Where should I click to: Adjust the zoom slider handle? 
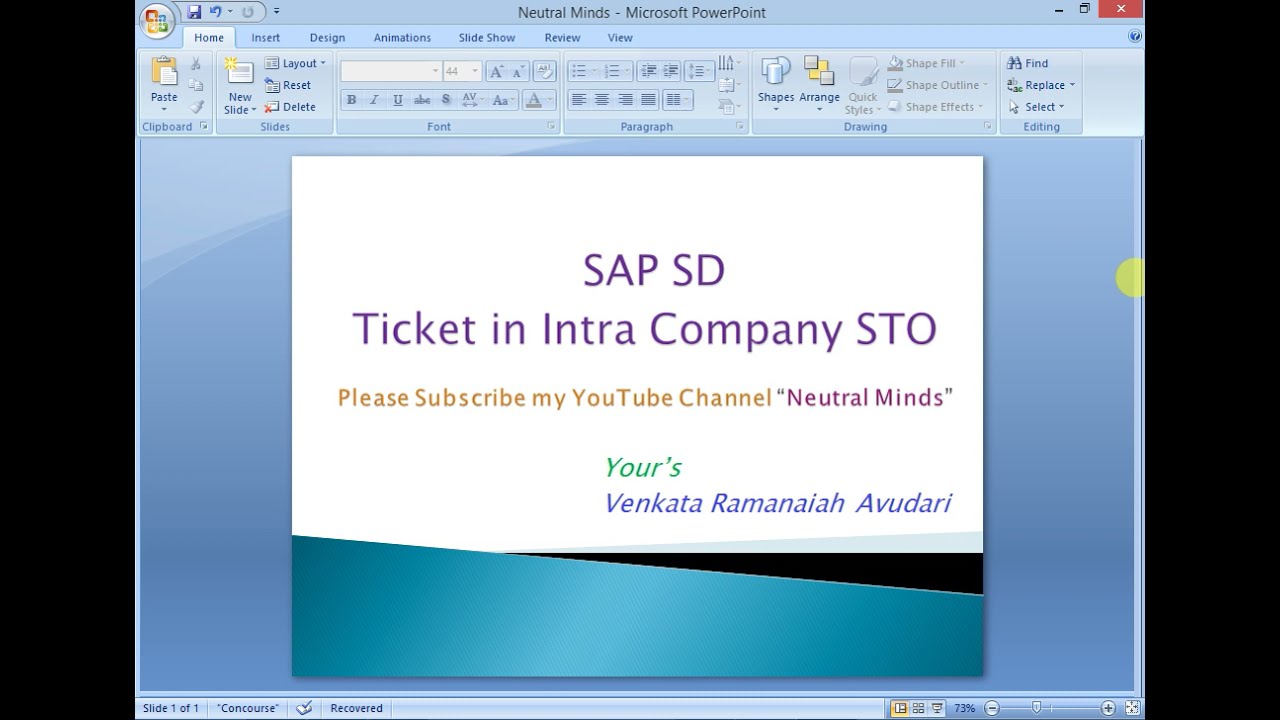point(1036,708)
